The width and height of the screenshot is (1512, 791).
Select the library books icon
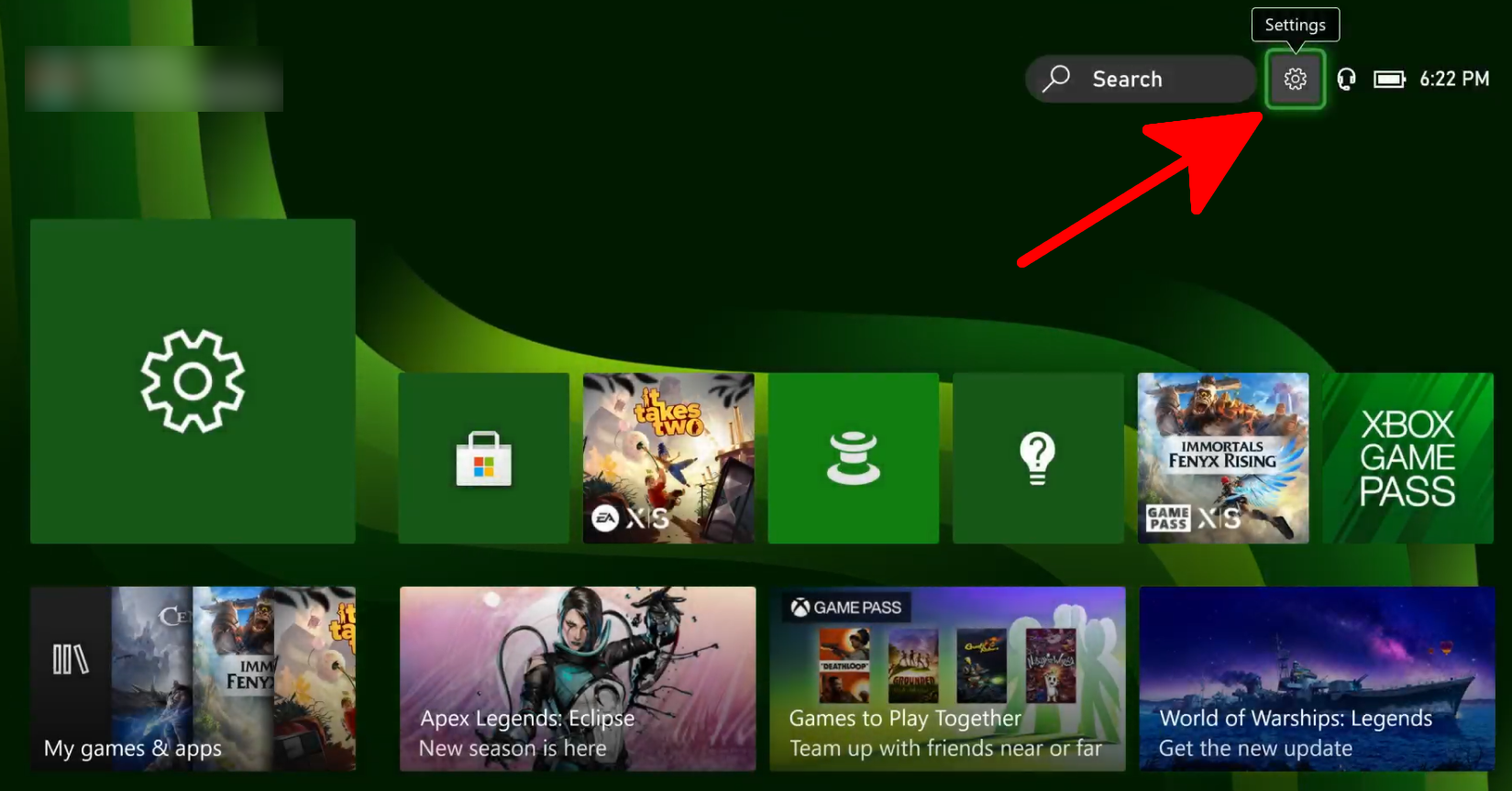click(x=71, y=659)
